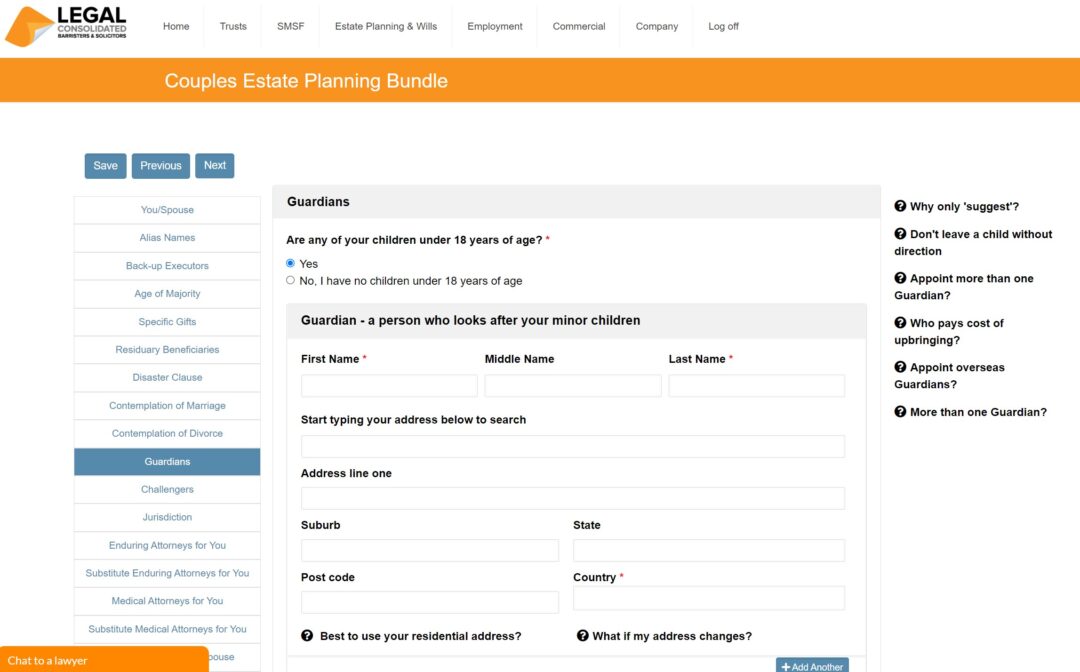
Task: Open Estate Planning & Wills menu
Action: tap(385, 27)
